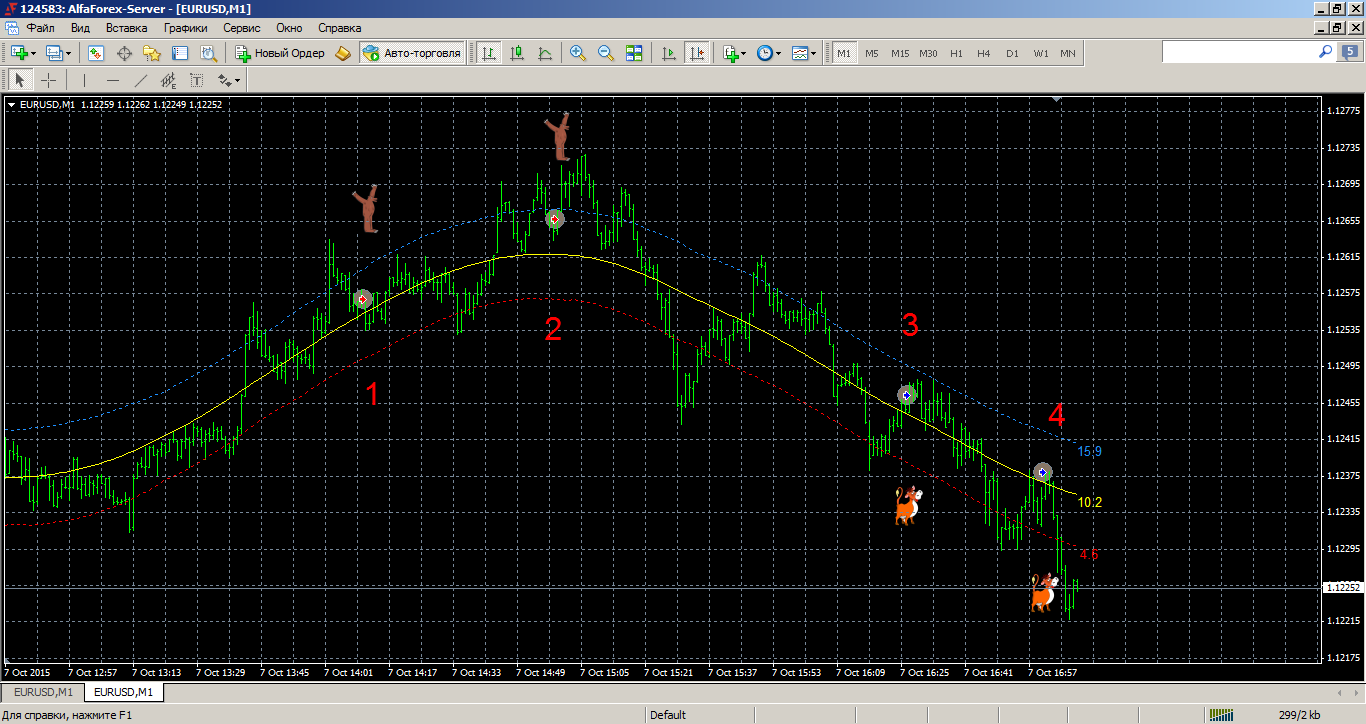Click the Новый Ордер button
Viewport: 1366px width, 724px height.
[280, 53]
